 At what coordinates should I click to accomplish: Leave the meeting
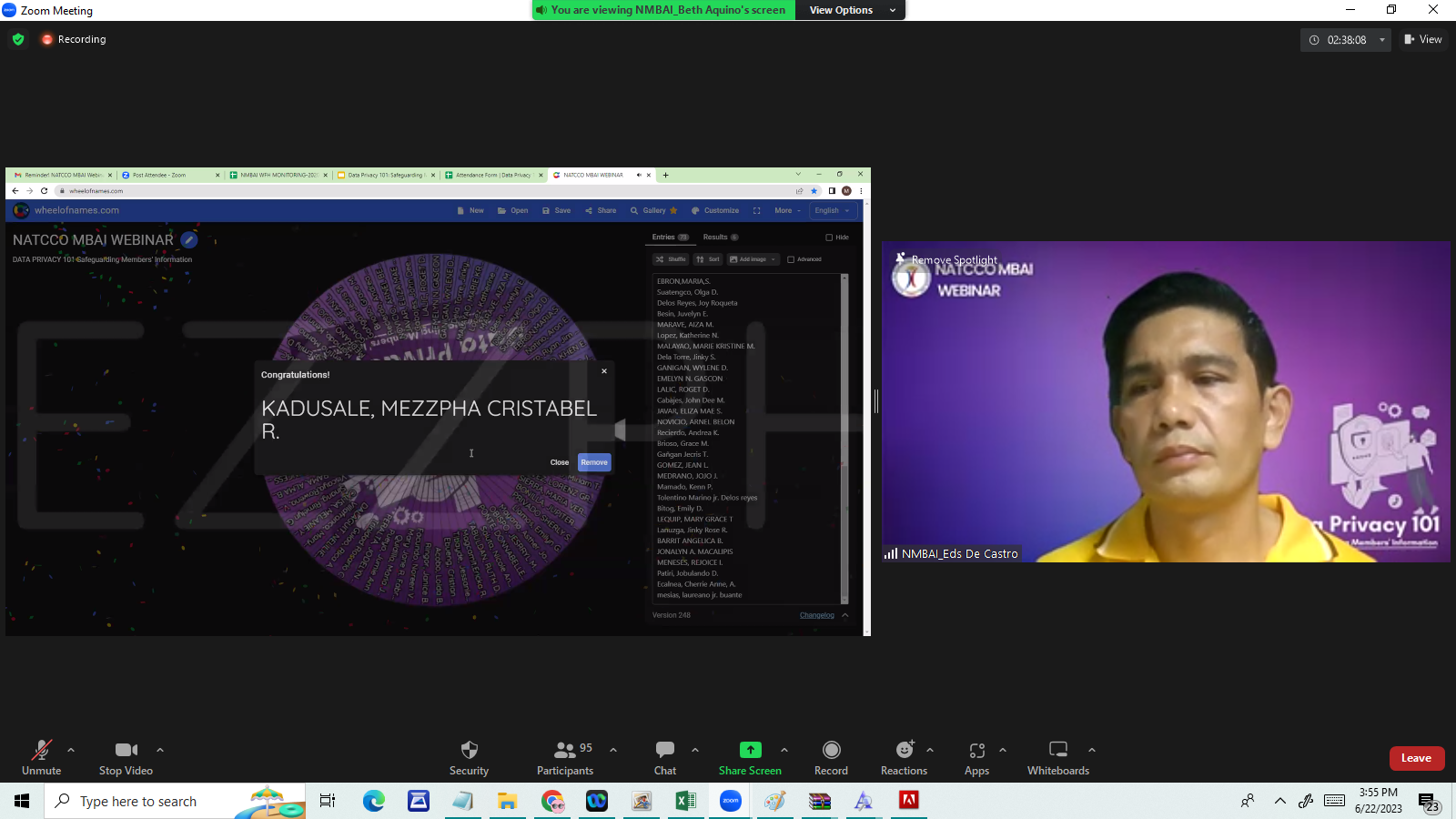[x=1417, y=758]
